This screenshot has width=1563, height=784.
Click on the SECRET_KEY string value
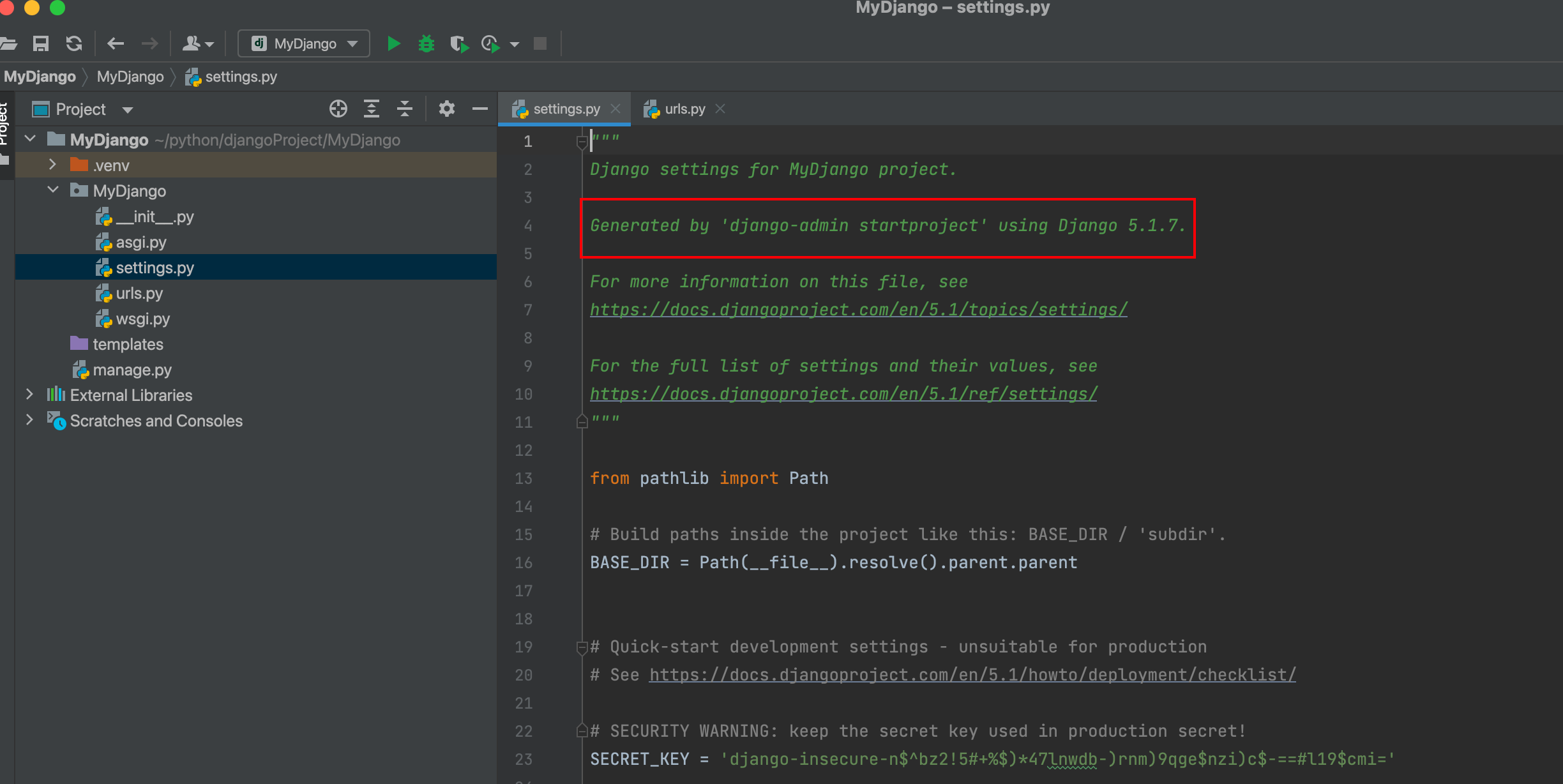pos(1057,759)
